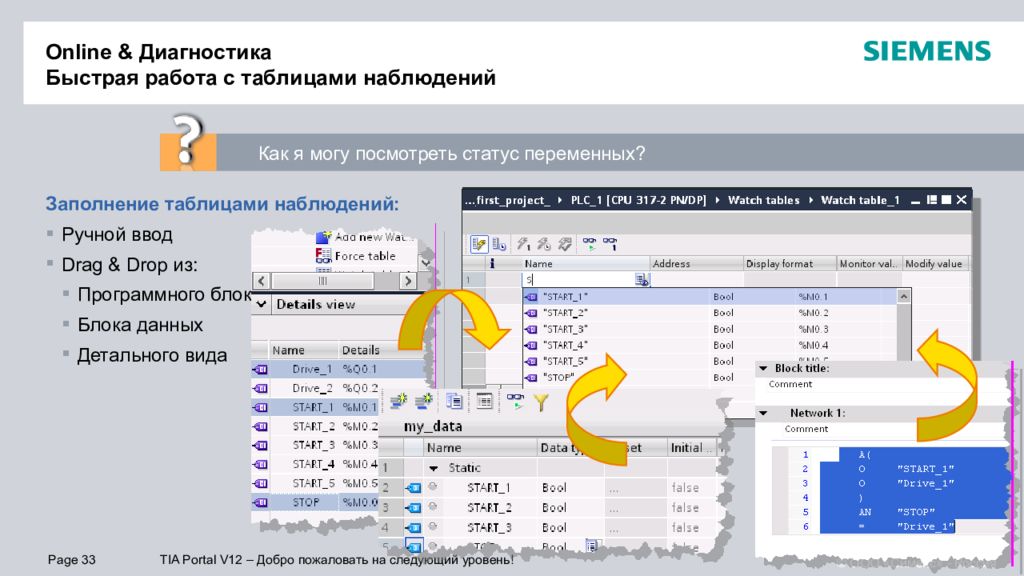This screenshot has width=1024, height=576.
Task: Click the tag icon next to Drive_1
Action: tap(261, 369)
